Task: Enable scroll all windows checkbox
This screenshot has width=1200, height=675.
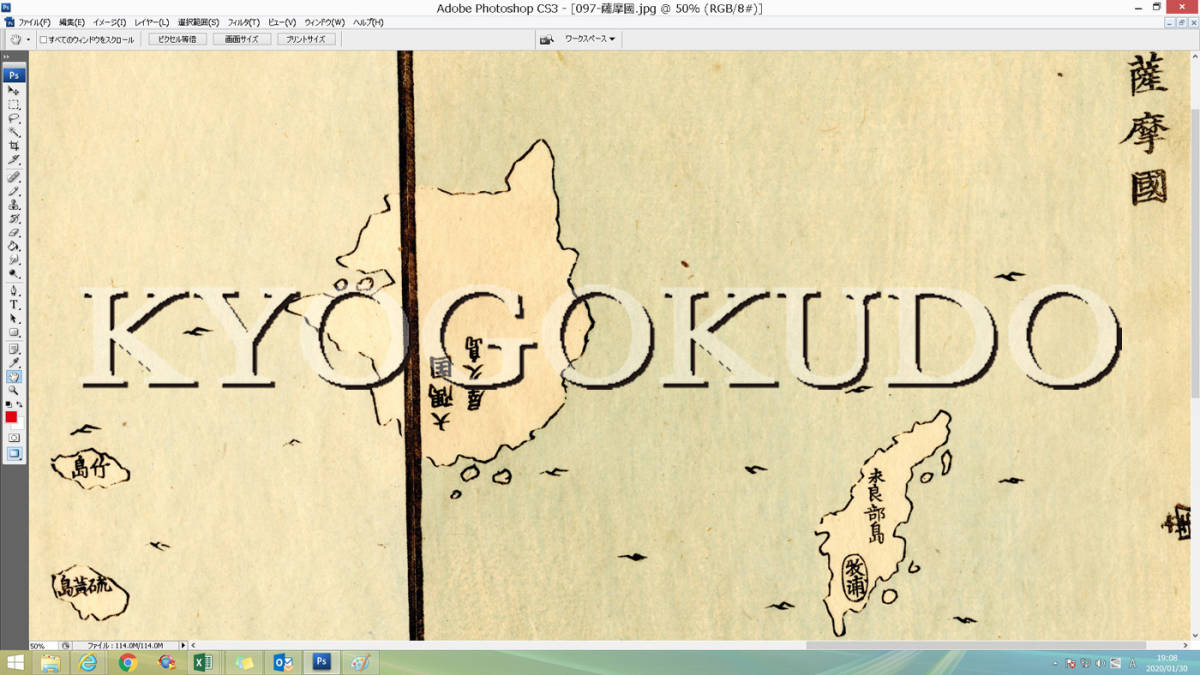Action: [x=43, y=40]
